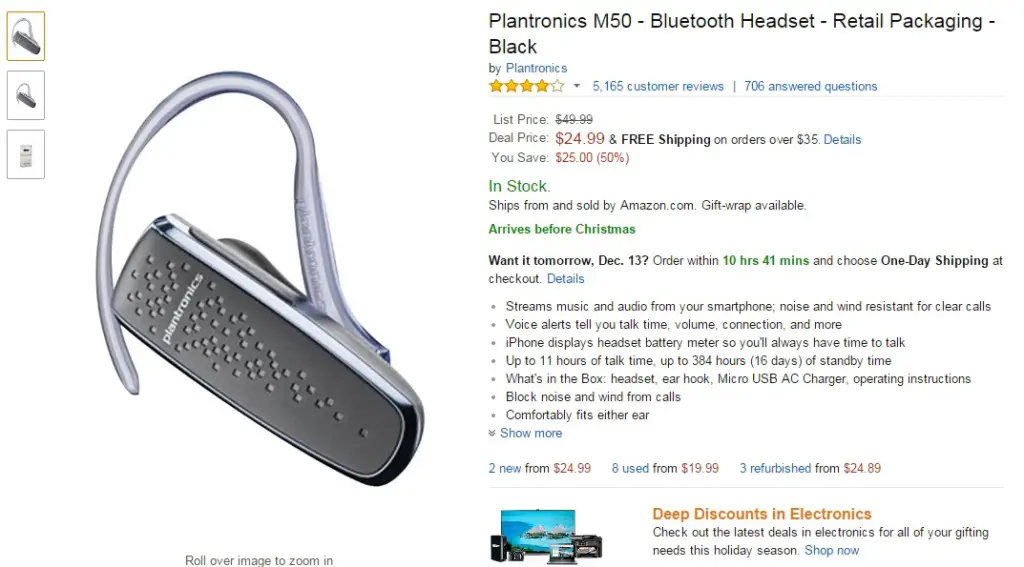The width and height of the screenshot is (1024, 567).
Task: Click the four-star rating icons
Action: (527, 86)
